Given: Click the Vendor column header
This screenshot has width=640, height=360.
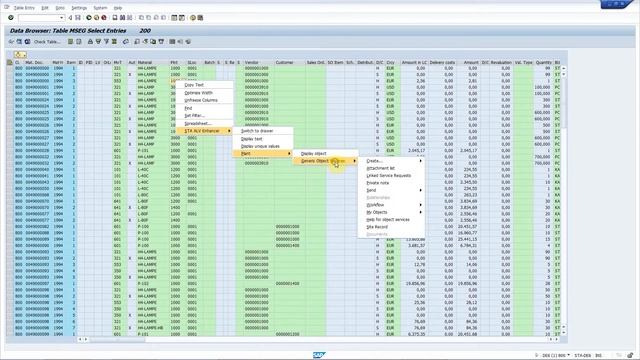Looking at the screenshot, I should pyautogui.click(x=259, y=62).
